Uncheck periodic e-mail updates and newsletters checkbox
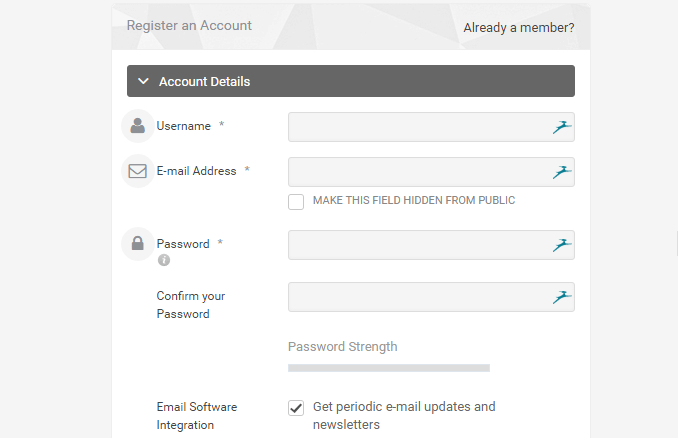 tap(296, 408)
